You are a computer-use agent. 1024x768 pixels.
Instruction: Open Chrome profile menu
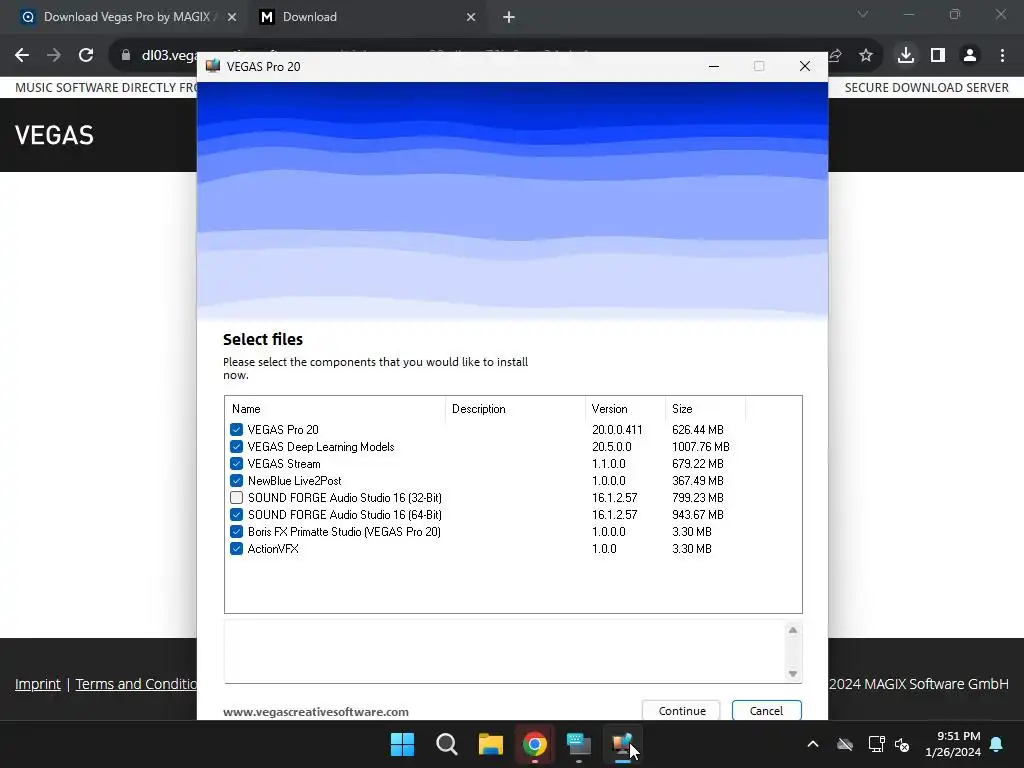click(970, 56)
